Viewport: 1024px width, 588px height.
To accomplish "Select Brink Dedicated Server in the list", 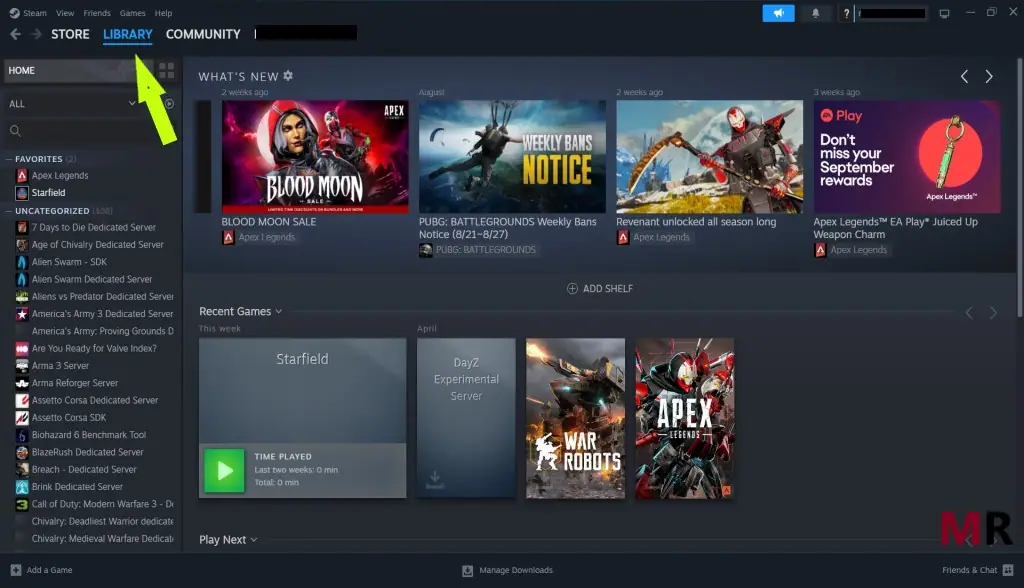I will [77, 487].
